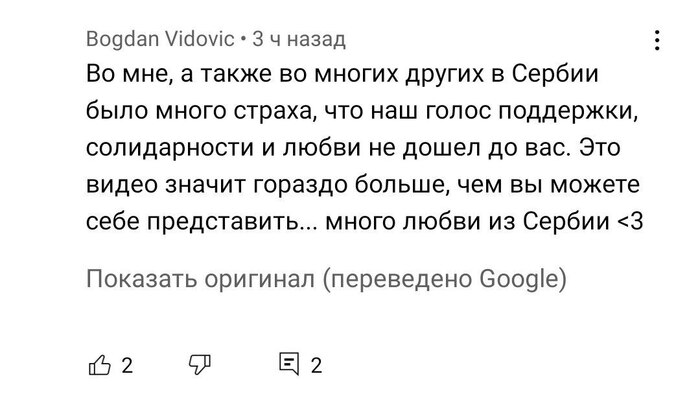Click 'Показать оригинал' to show original
Screen dimensions: 700x409
click(x=201, y=278)
